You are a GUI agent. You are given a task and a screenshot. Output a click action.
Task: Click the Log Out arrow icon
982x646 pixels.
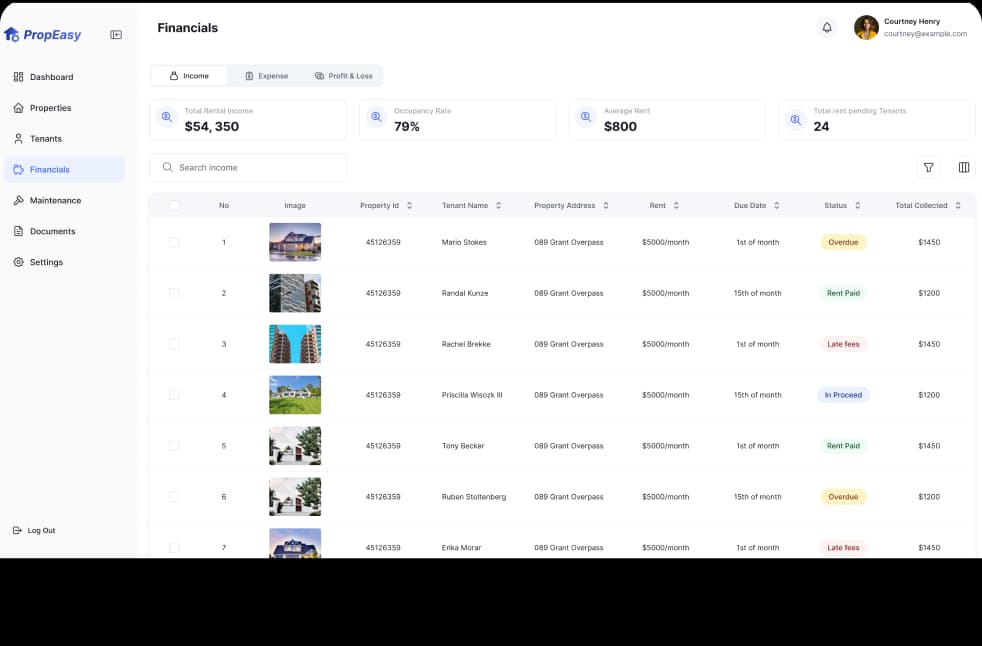pos(17,530)
